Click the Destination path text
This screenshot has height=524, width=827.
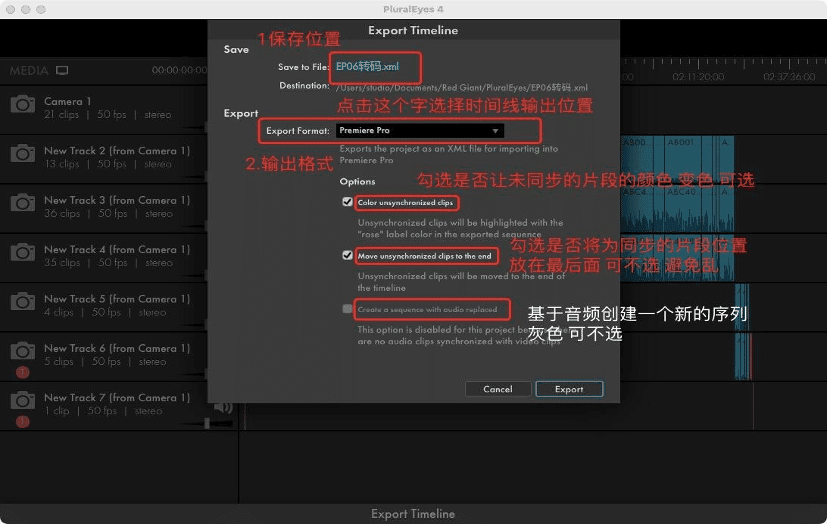coord(461,88)
